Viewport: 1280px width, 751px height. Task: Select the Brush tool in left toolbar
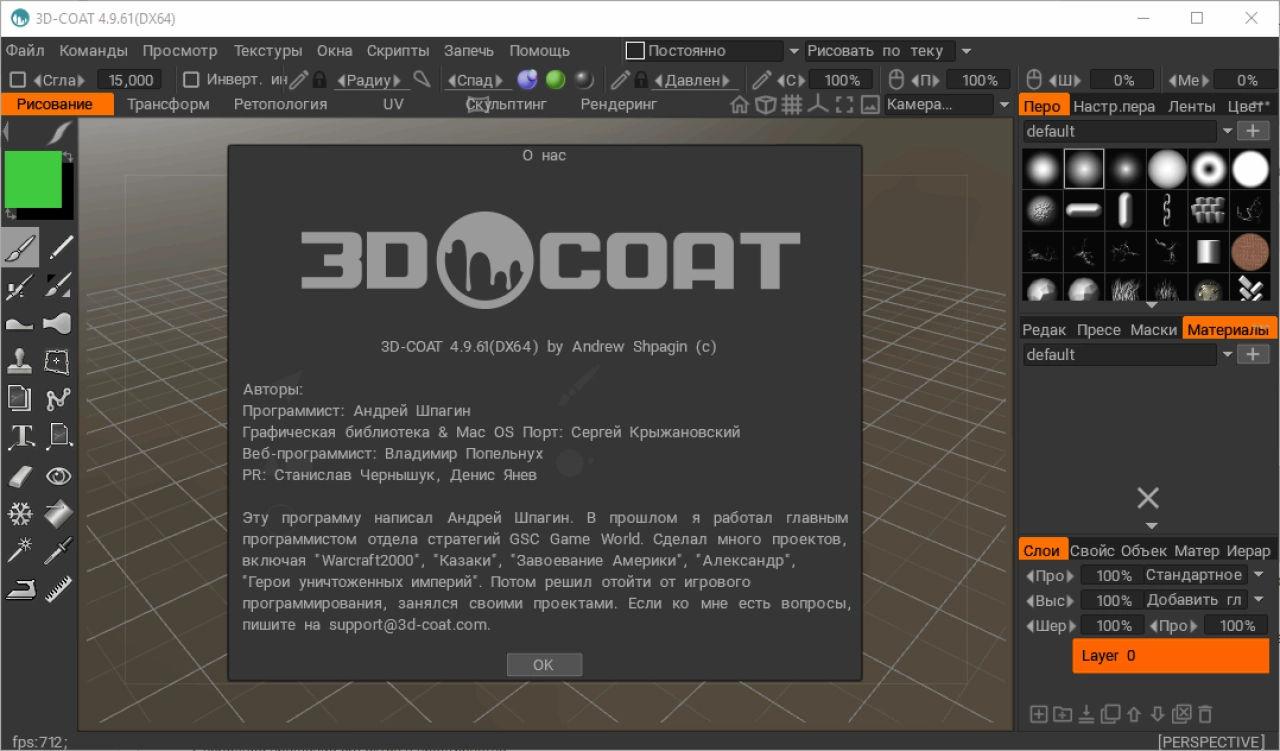[x=20, y=248]
